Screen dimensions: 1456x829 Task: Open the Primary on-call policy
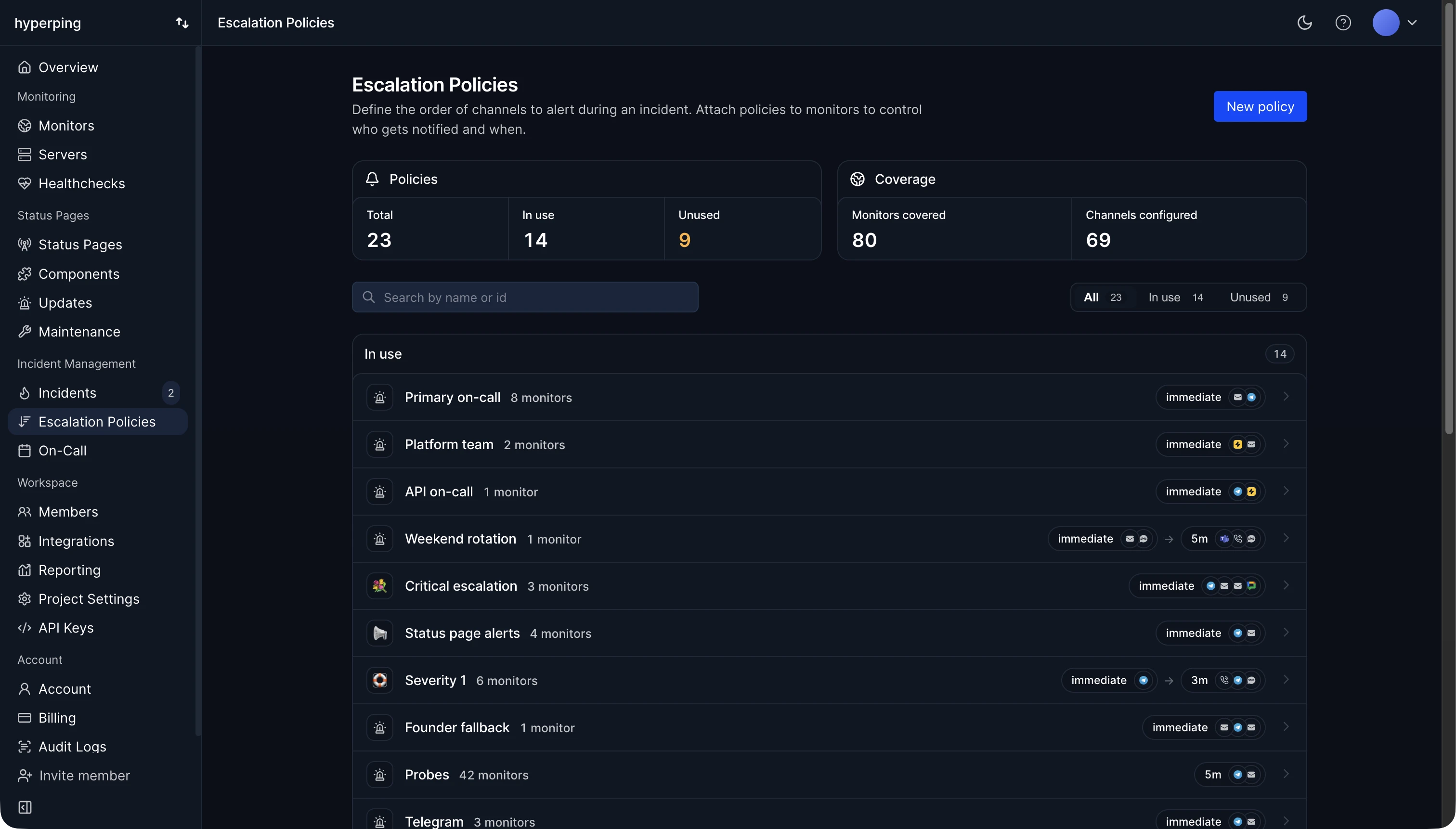pyautogui.click(x=829, y=398)
